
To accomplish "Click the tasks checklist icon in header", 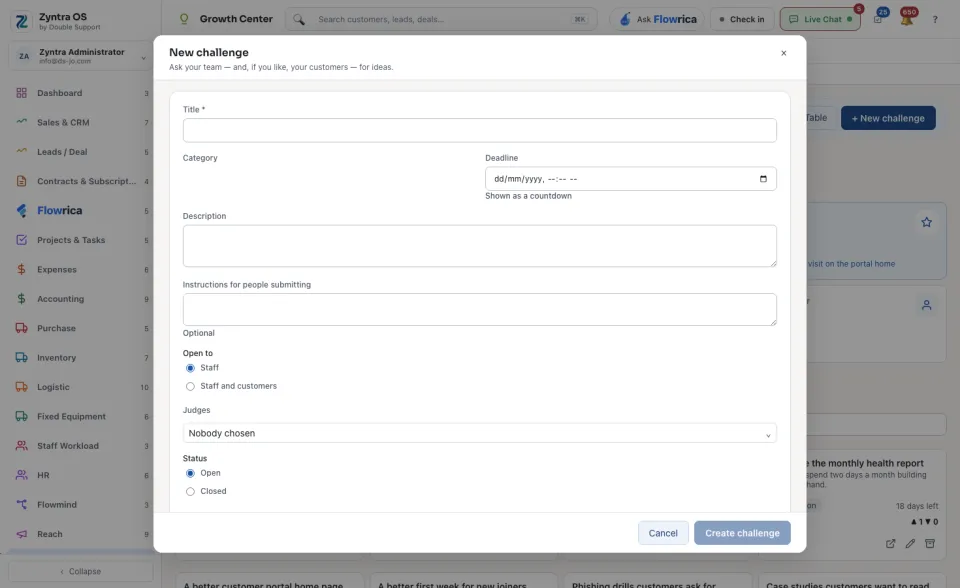I will pos(879,18).
